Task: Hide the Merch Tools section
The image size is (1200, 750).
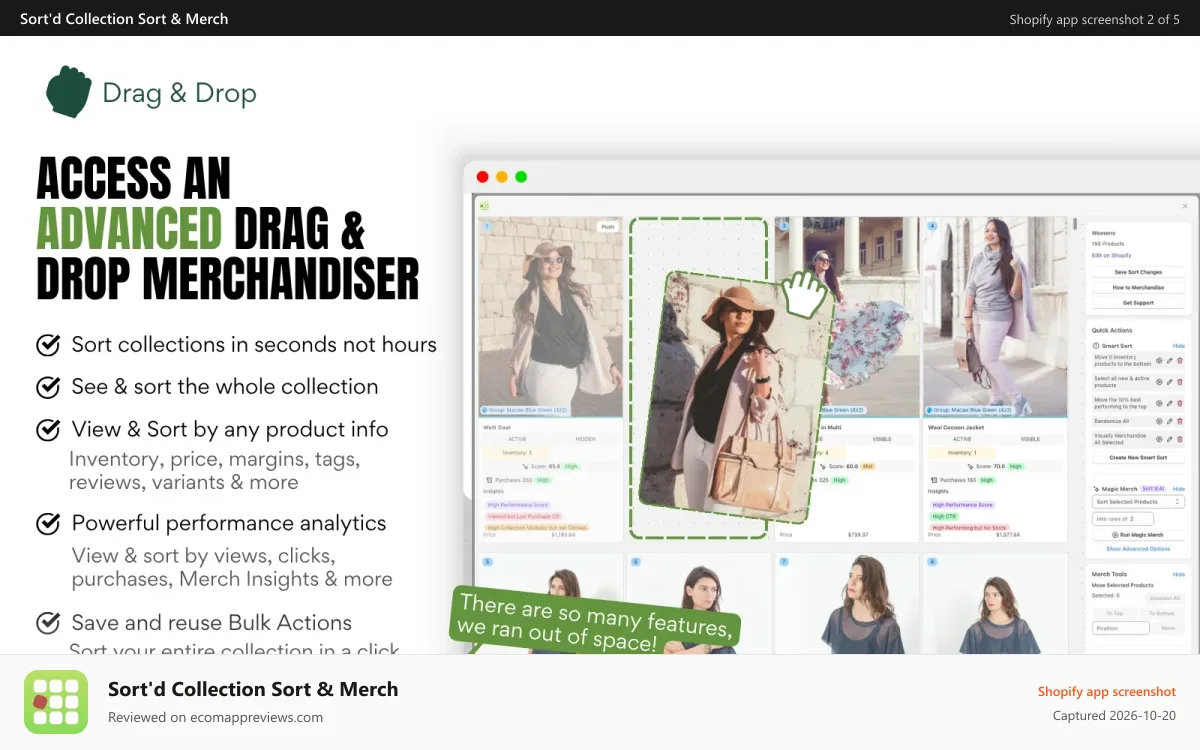Action: pyautogui.click(x=1178, y=574)
